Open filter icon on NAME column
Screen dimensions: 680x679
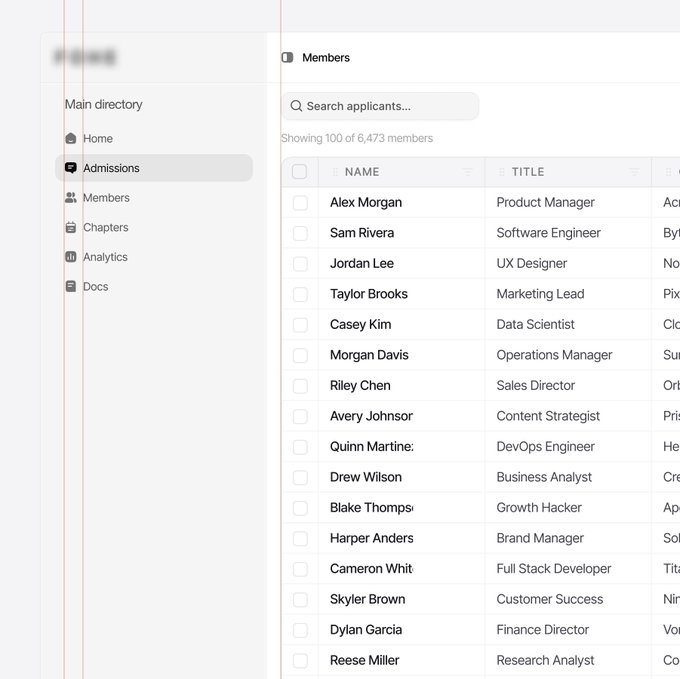[x=468, y=172]
